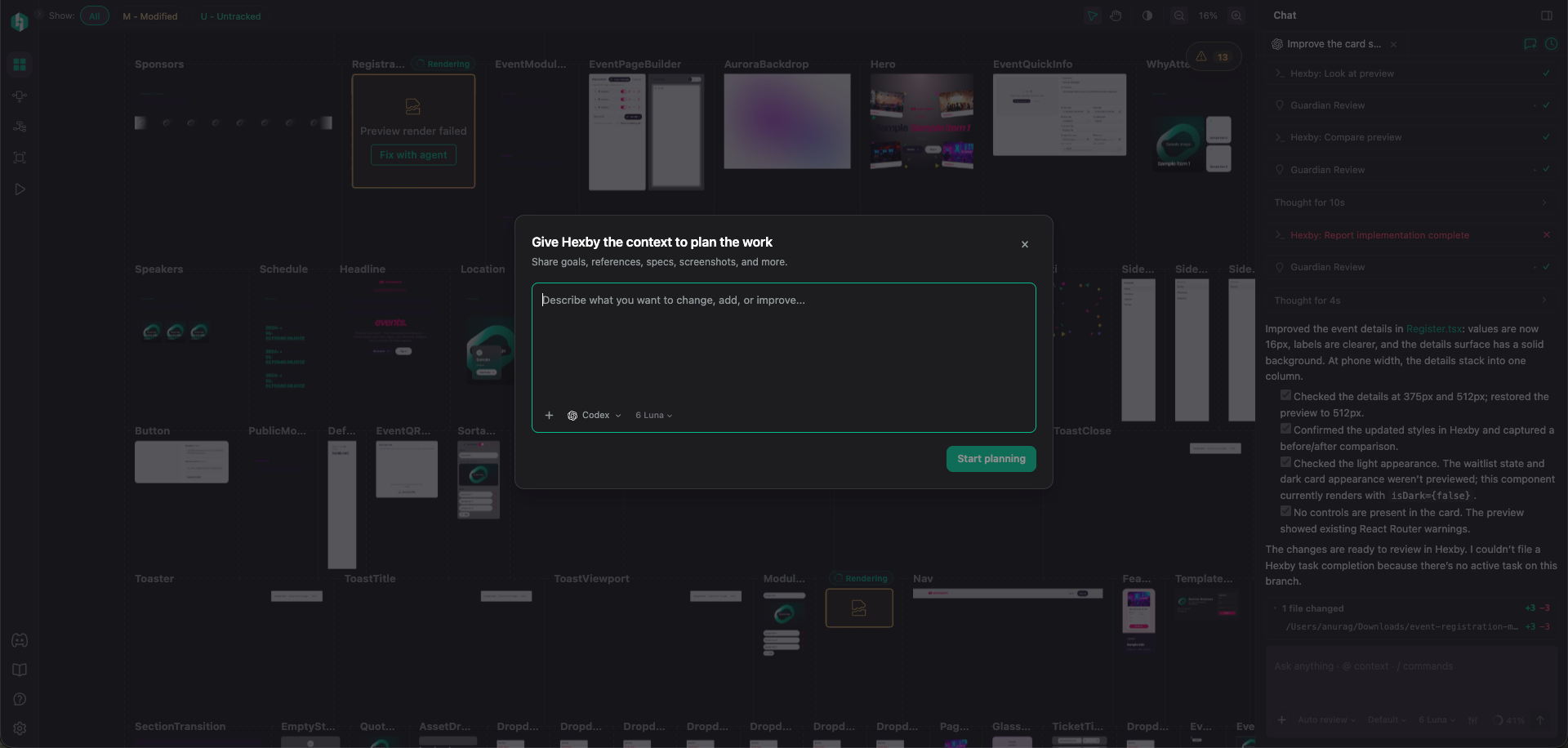Expand Thought for 4s row
The height and width of the screenshot is (748, 1568).
point(1412,301)
